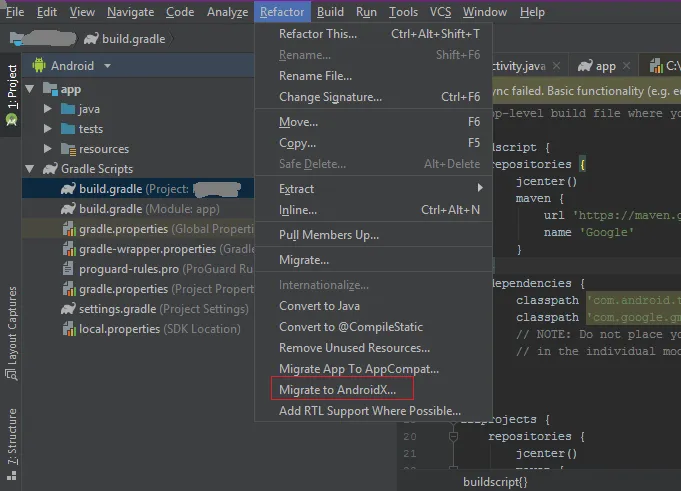Open the Window menu
This screenshot has width=681, height=491.
coord(485,12)
